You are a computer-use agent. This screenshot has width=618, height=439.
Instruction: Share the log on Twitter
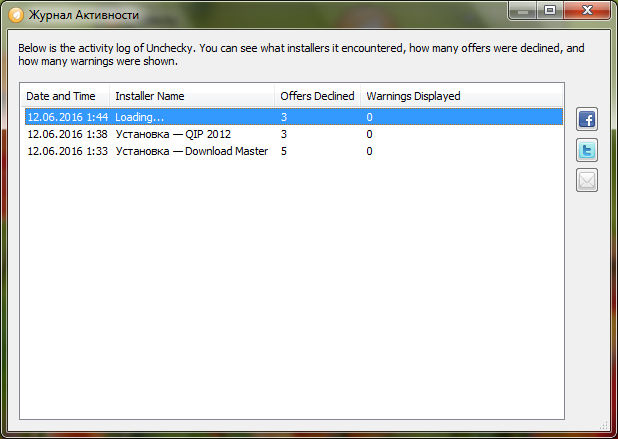(587, 150)
